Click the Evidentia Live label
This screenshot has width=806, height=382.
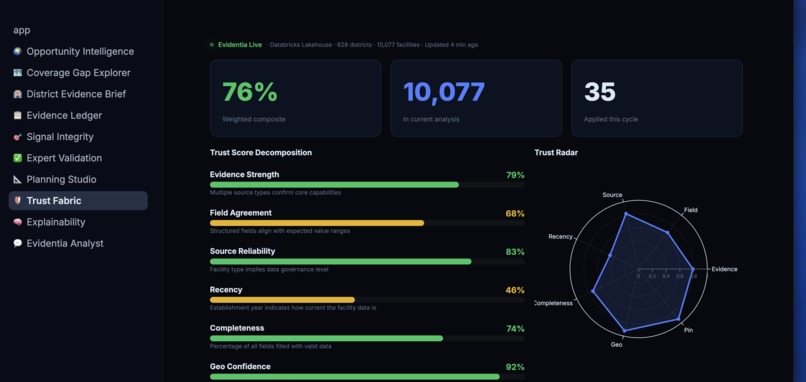coord(240,45)
